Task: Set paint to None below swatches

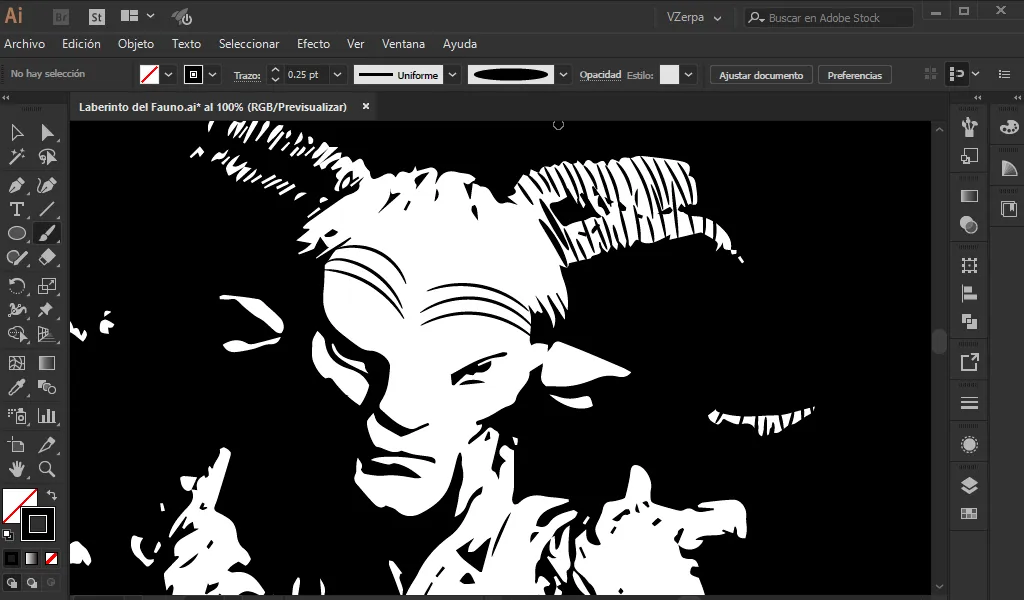Action: [x=51, y=558]
